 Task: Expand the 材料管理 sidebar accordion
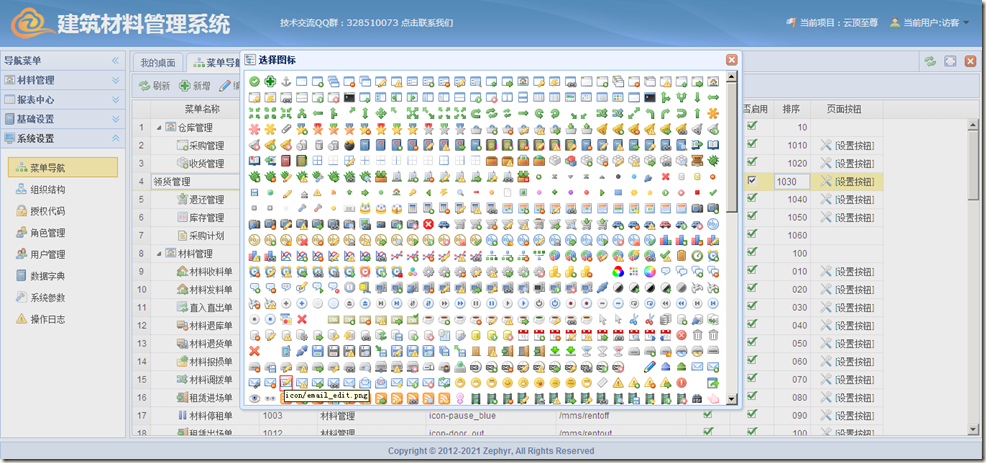[116, 81]
